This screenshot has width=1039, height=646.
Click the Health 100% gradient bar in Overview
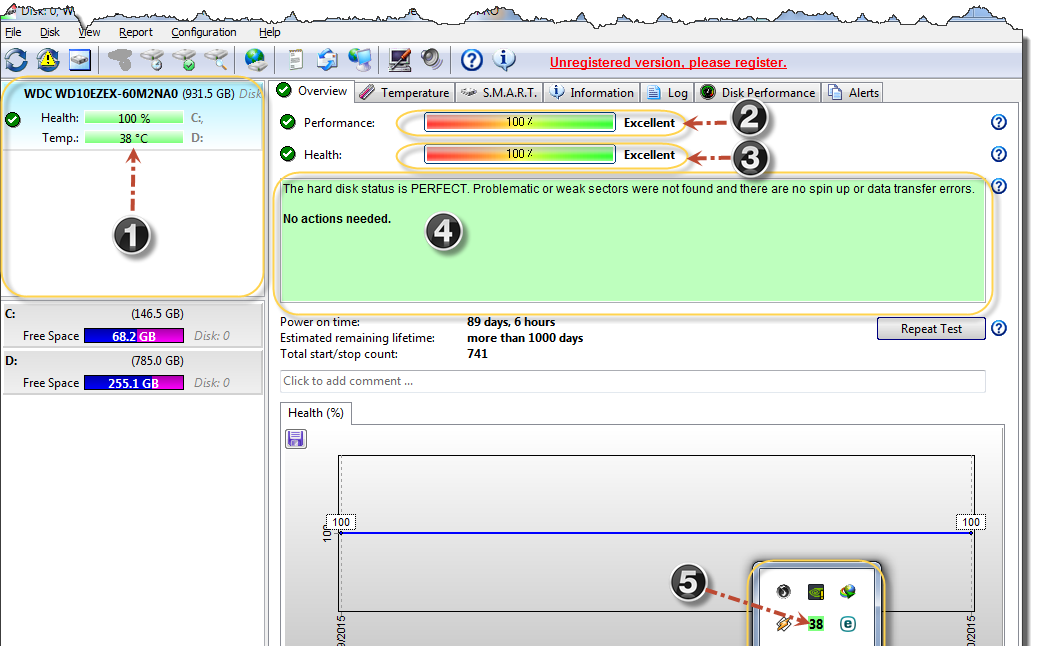(x=519, y=155)
